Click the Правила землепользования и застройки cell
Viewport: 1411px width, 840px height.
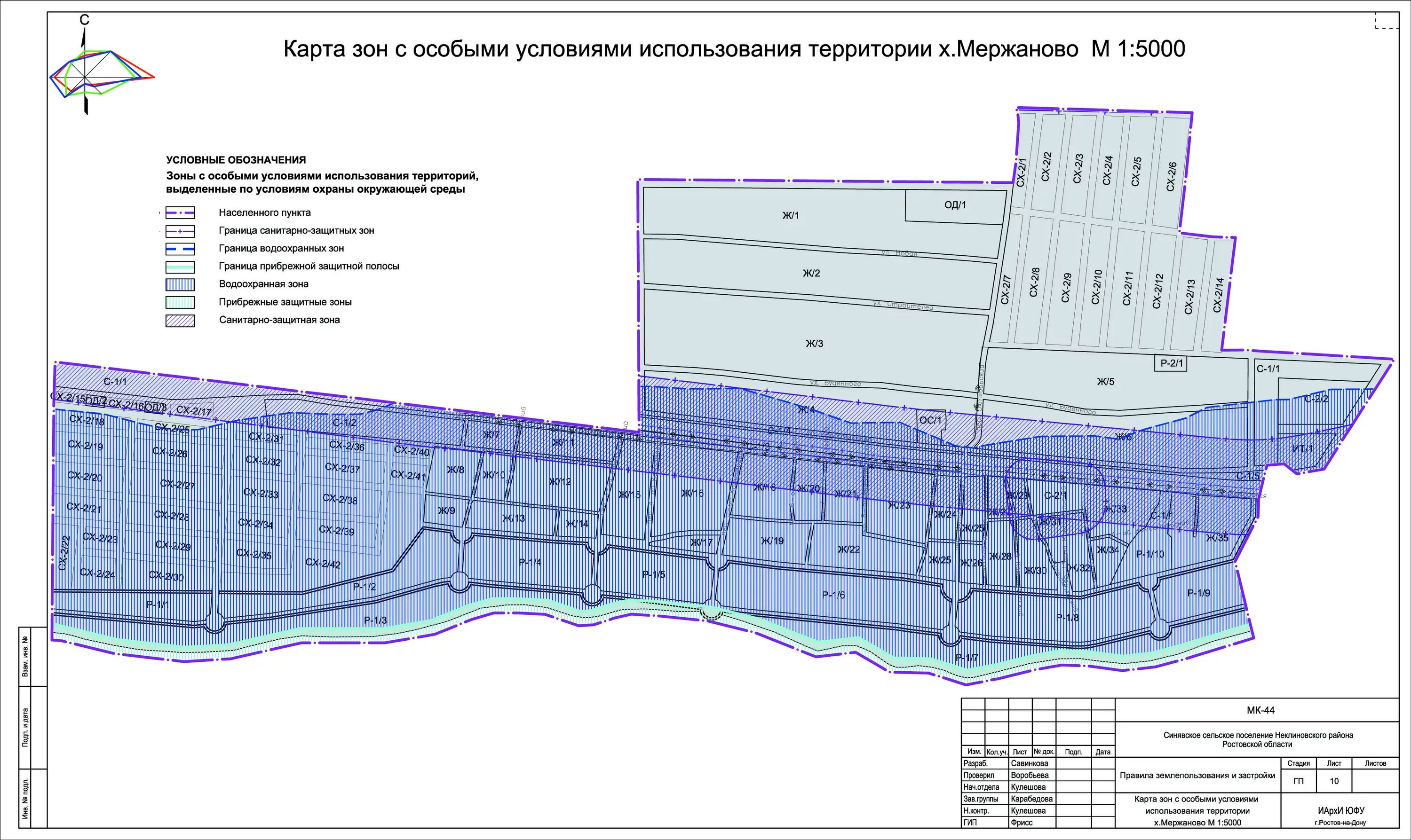pyautogui.click(x=1197, y=776)
